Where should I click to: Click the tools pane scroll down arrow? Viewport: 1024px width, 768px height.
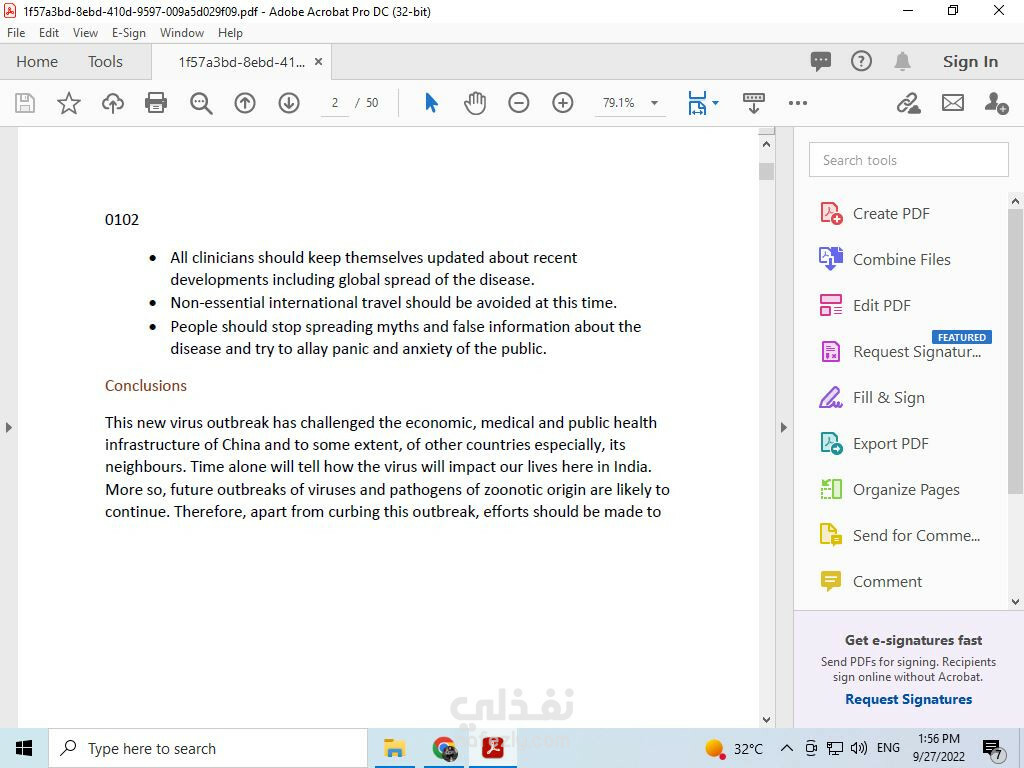click(x=1016, y=601)
